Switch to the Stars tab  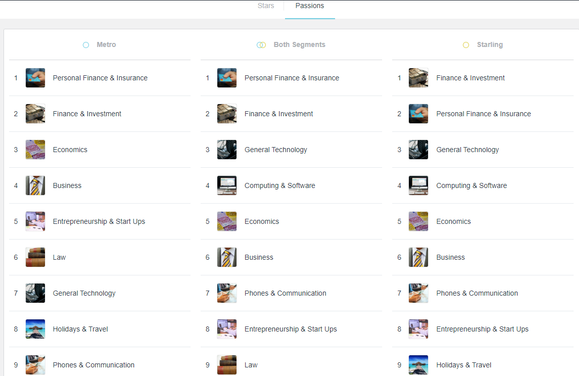[x=265, y=6]
